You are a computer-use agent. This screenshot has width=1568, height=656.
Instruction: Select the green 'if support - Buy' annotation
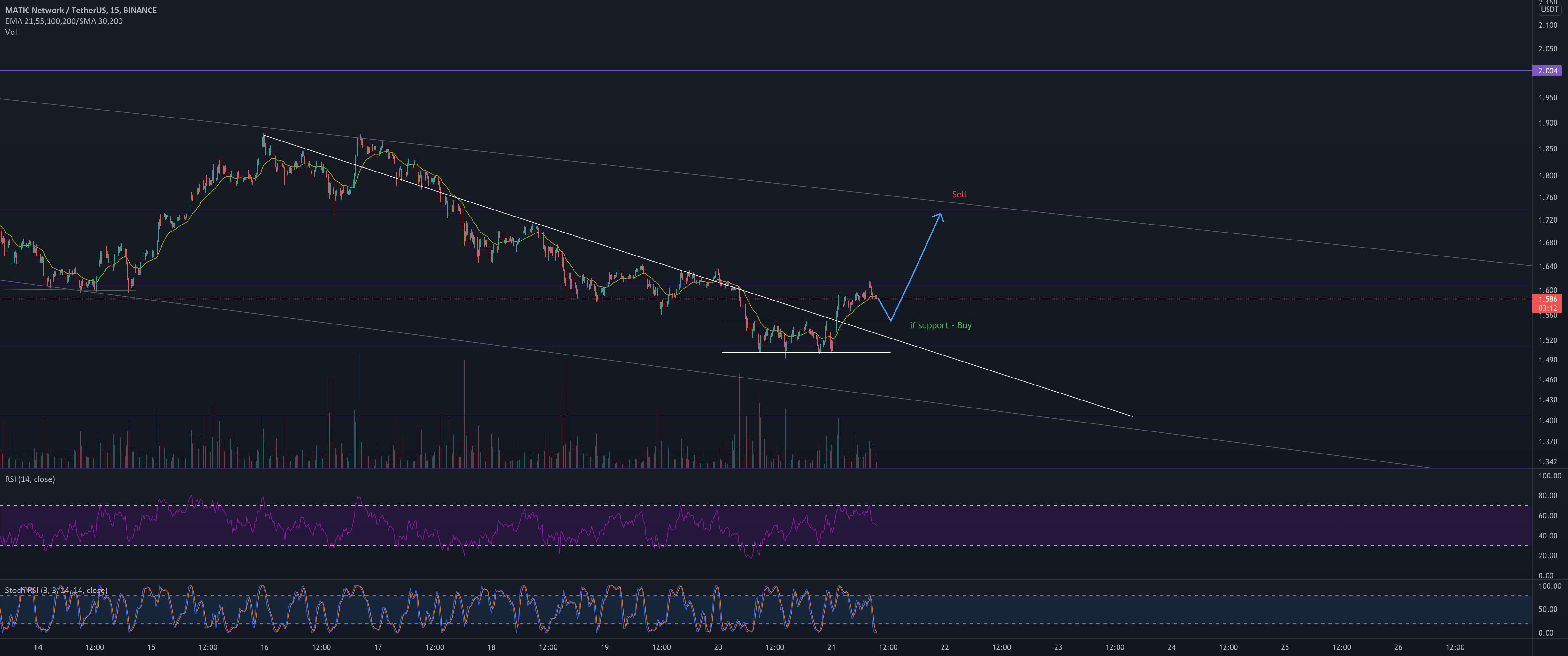[941, 325]
